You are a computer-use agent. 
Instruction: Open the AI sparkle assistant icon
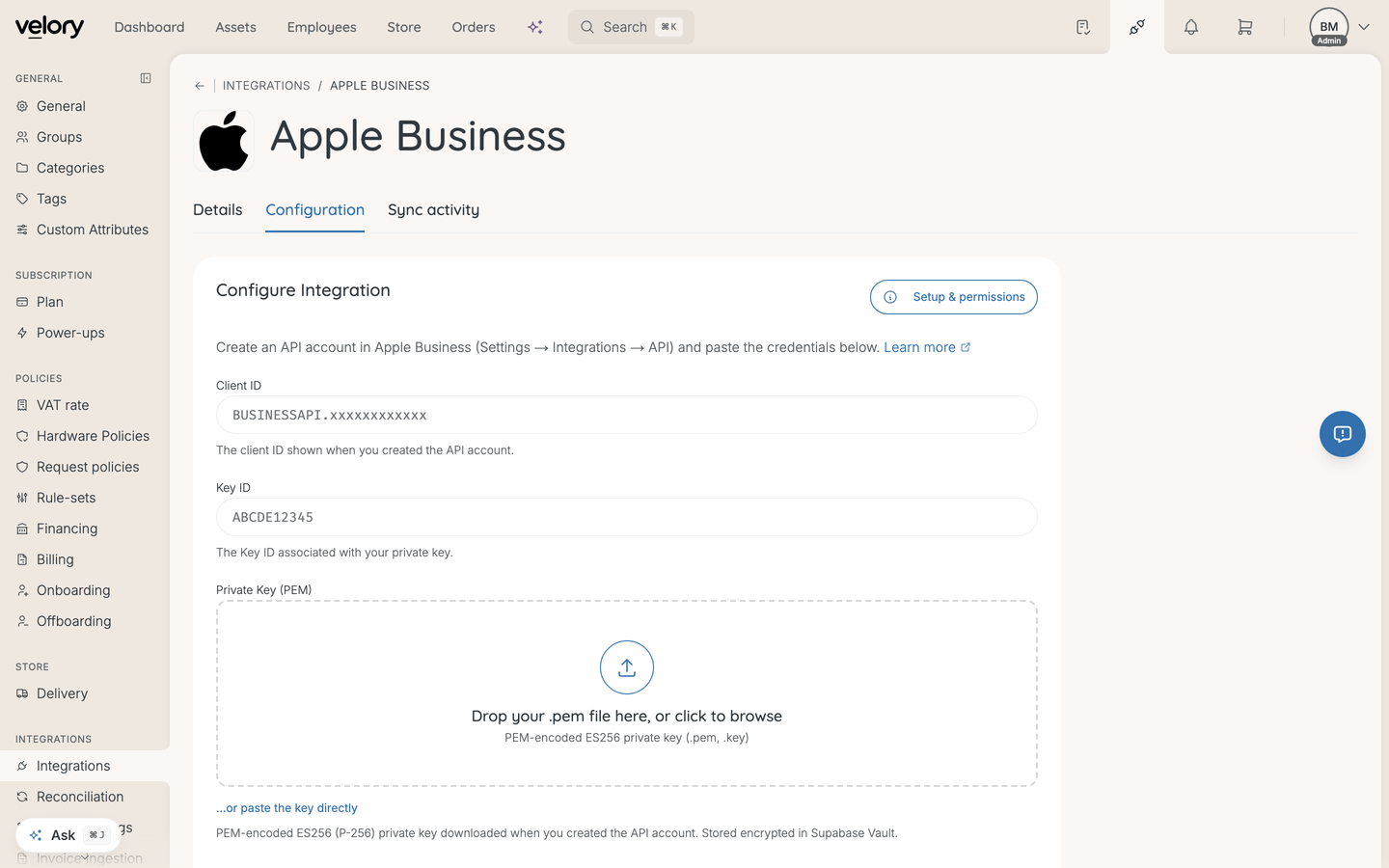[x=535, y=27]
